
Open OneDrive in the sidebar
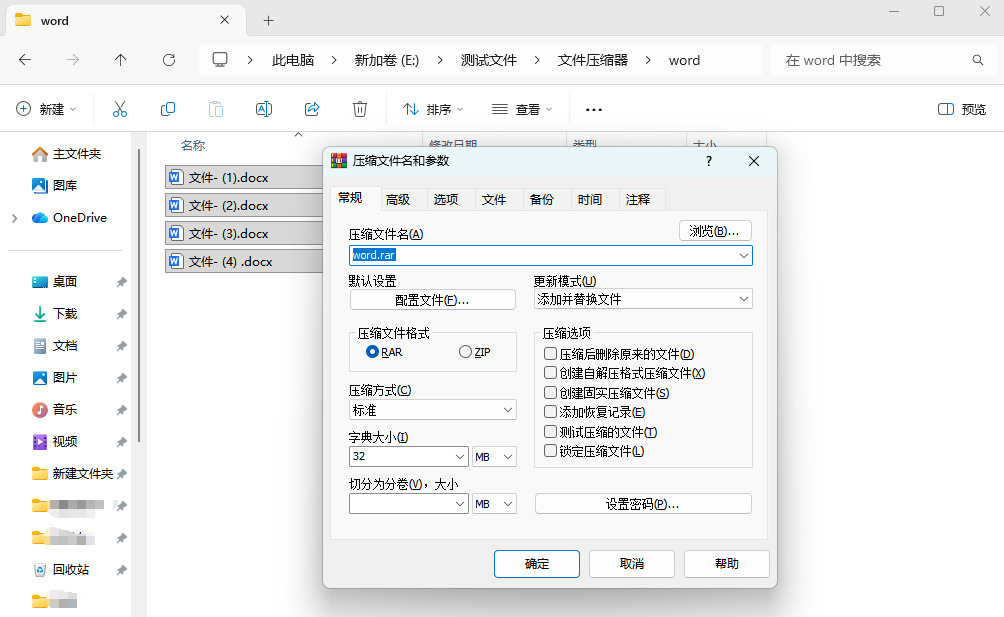tap(70, 218)
